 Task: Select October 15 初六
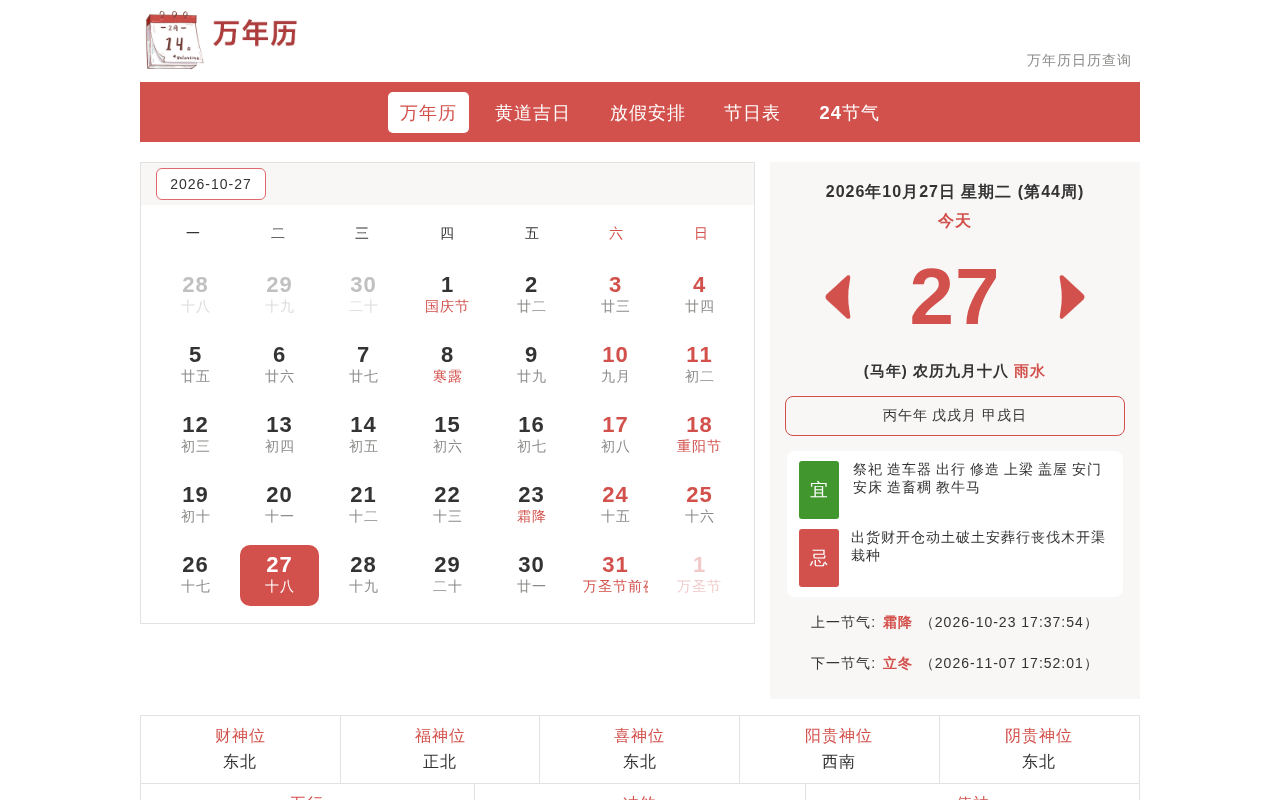click(447, 435)
